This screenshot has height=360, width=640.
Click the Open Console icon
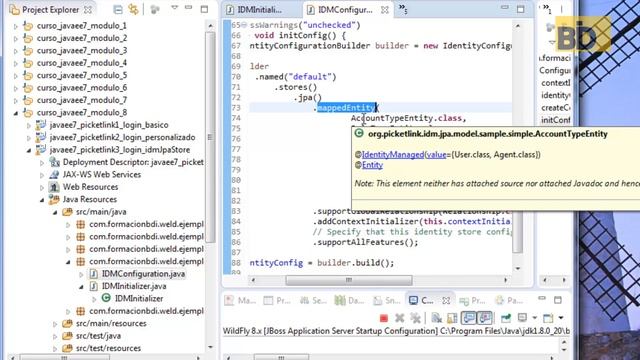pos(549,318)
